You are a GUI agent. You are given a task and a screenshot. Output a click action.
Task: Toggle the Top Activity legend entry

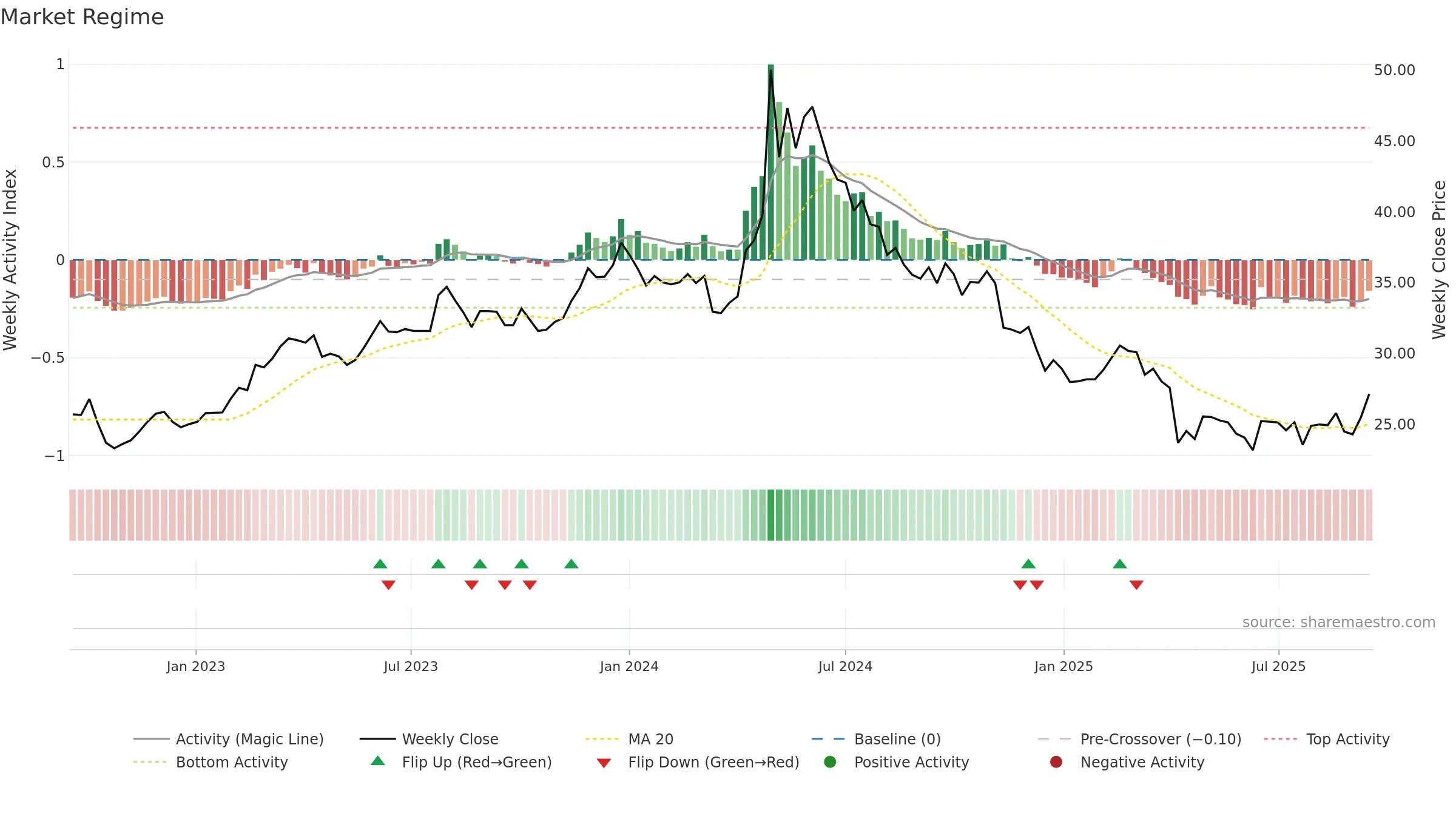click(x=1327, y=739)
